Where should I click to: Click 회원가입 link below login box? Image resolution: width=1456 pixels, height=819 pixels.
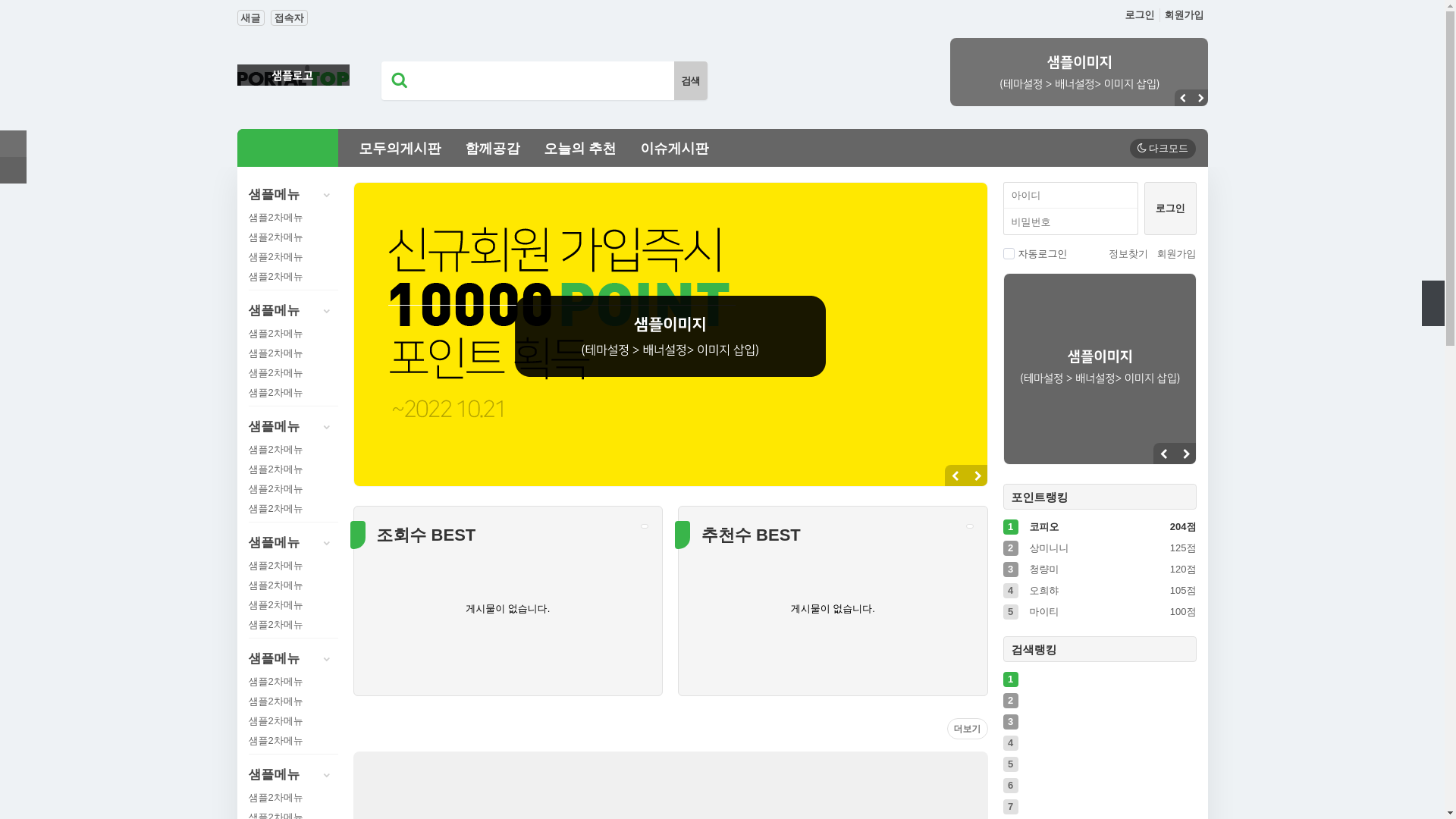[x=1176, y=254]
